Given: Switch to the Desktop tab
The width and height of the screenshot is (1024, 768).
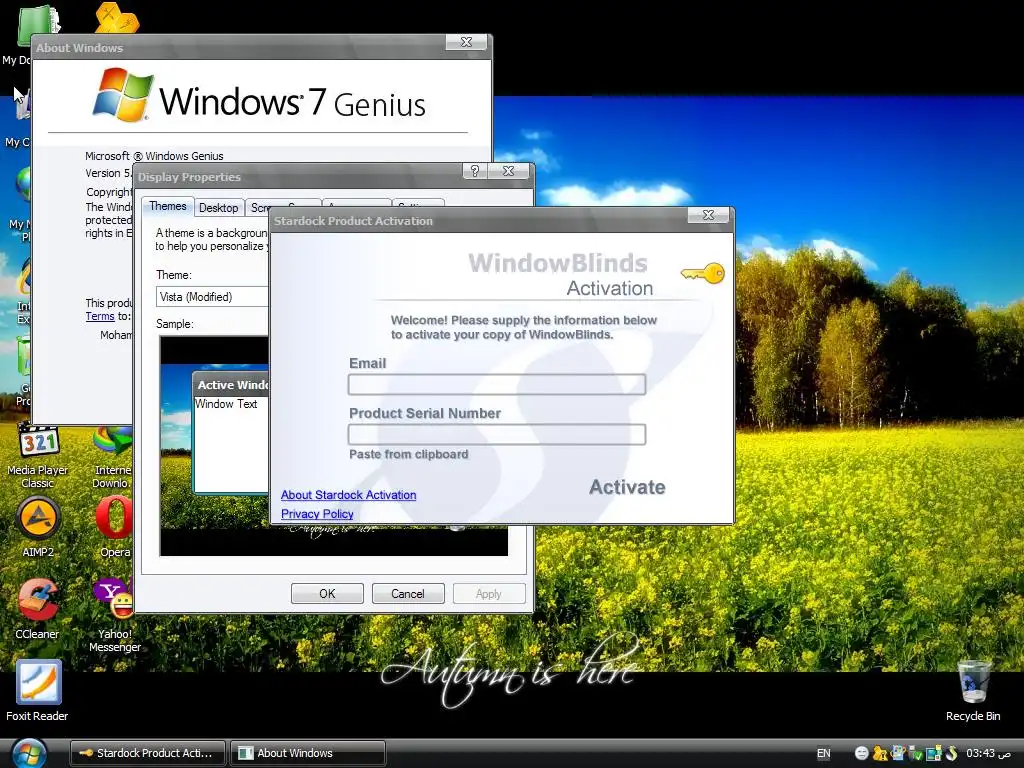Looking at the screenshot, I should [x=218, y=208].
